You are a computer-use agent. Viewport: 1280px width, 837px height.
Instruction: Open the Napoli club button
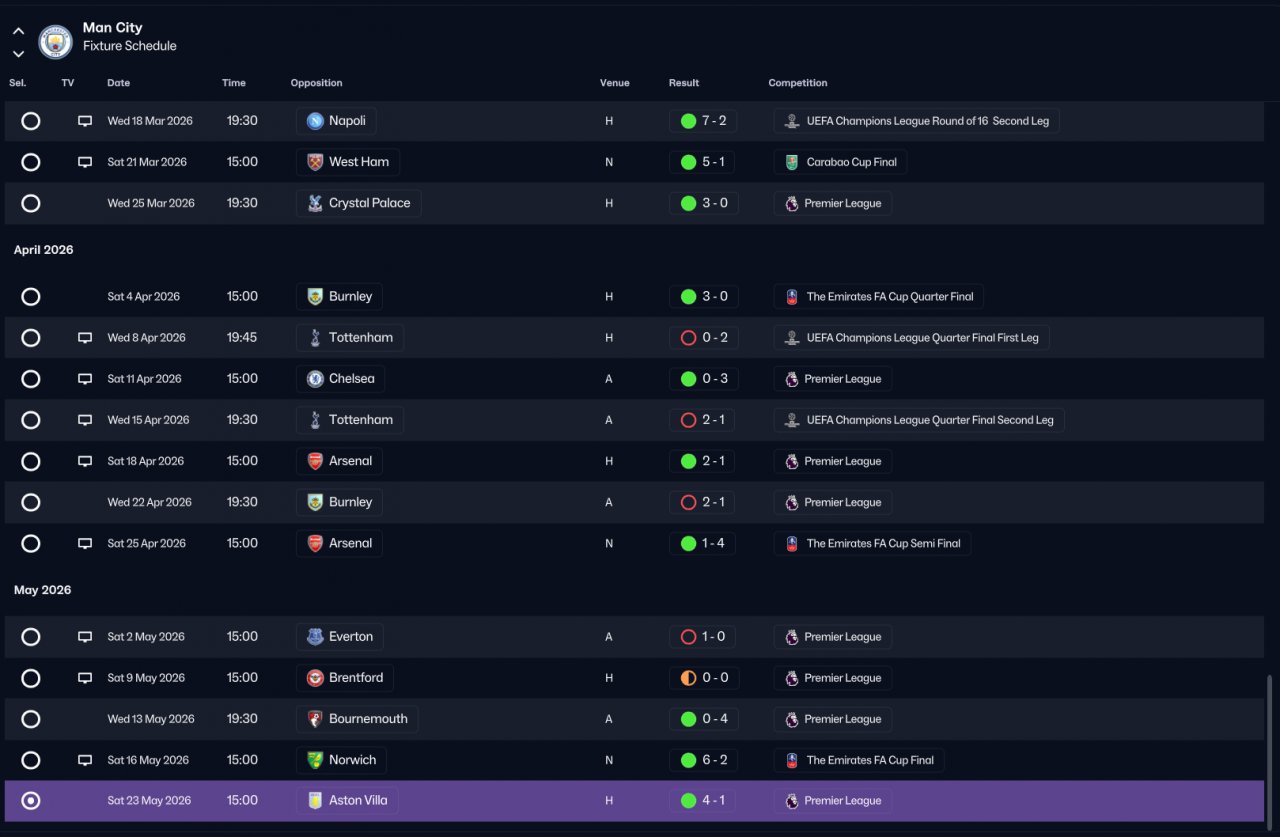(336, 121)
